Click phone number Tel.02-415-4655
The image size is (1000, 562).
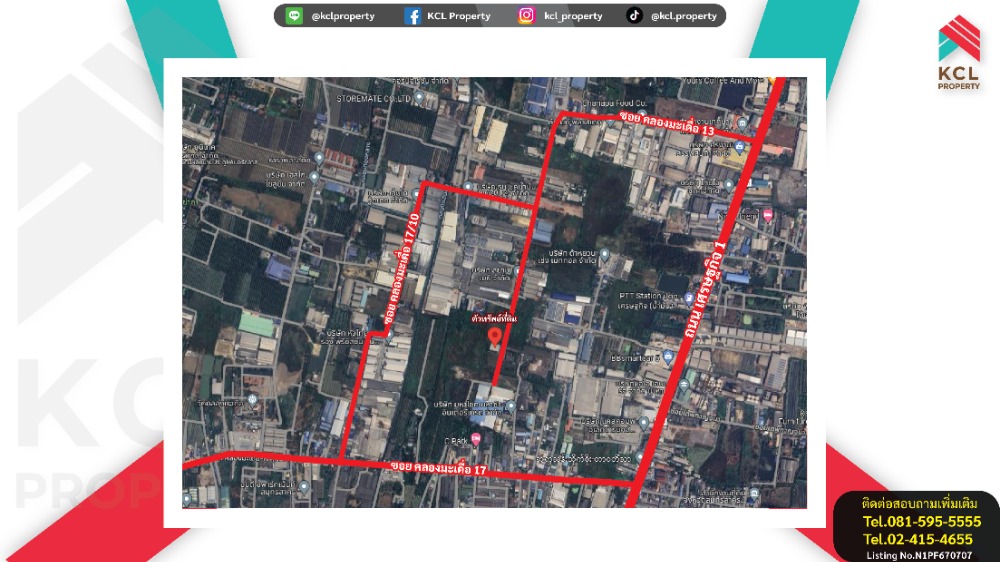[x=917, y=539]
